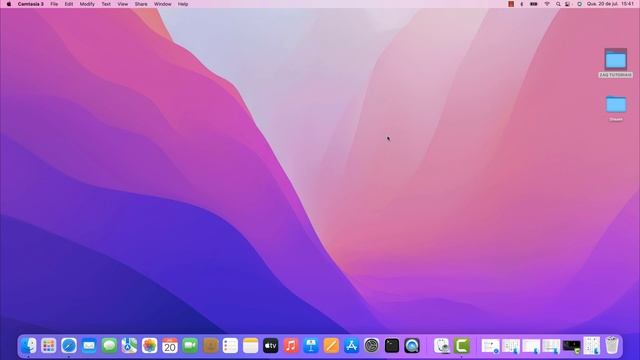Image resolution: width=640 pixels, height=360 pixels.
Task: Open the Text menu
Action: pyautogui.click(x=106, y=4)
